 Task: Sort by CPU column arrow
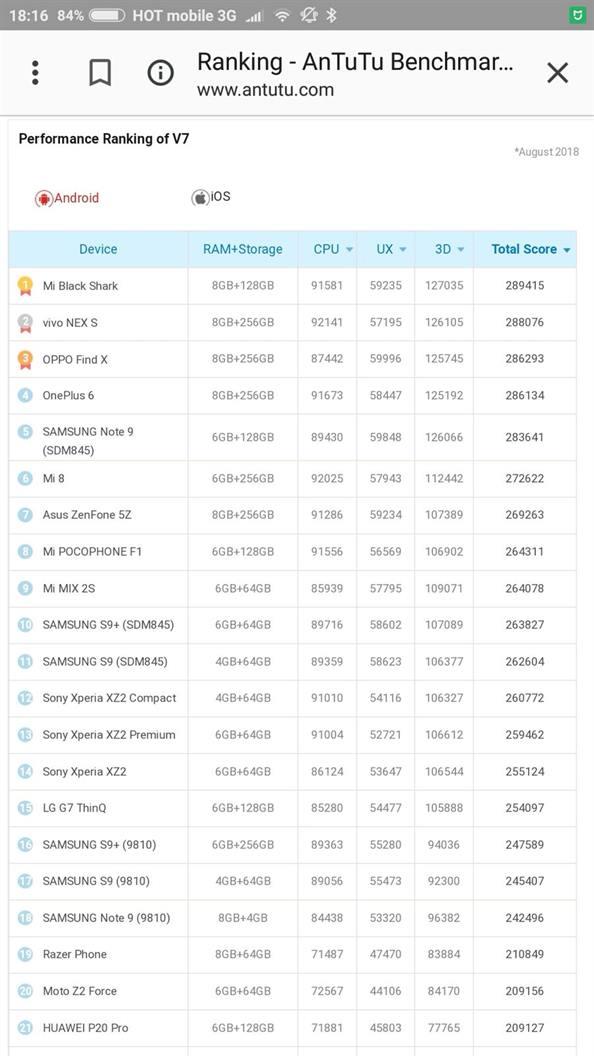pos(350,250)
